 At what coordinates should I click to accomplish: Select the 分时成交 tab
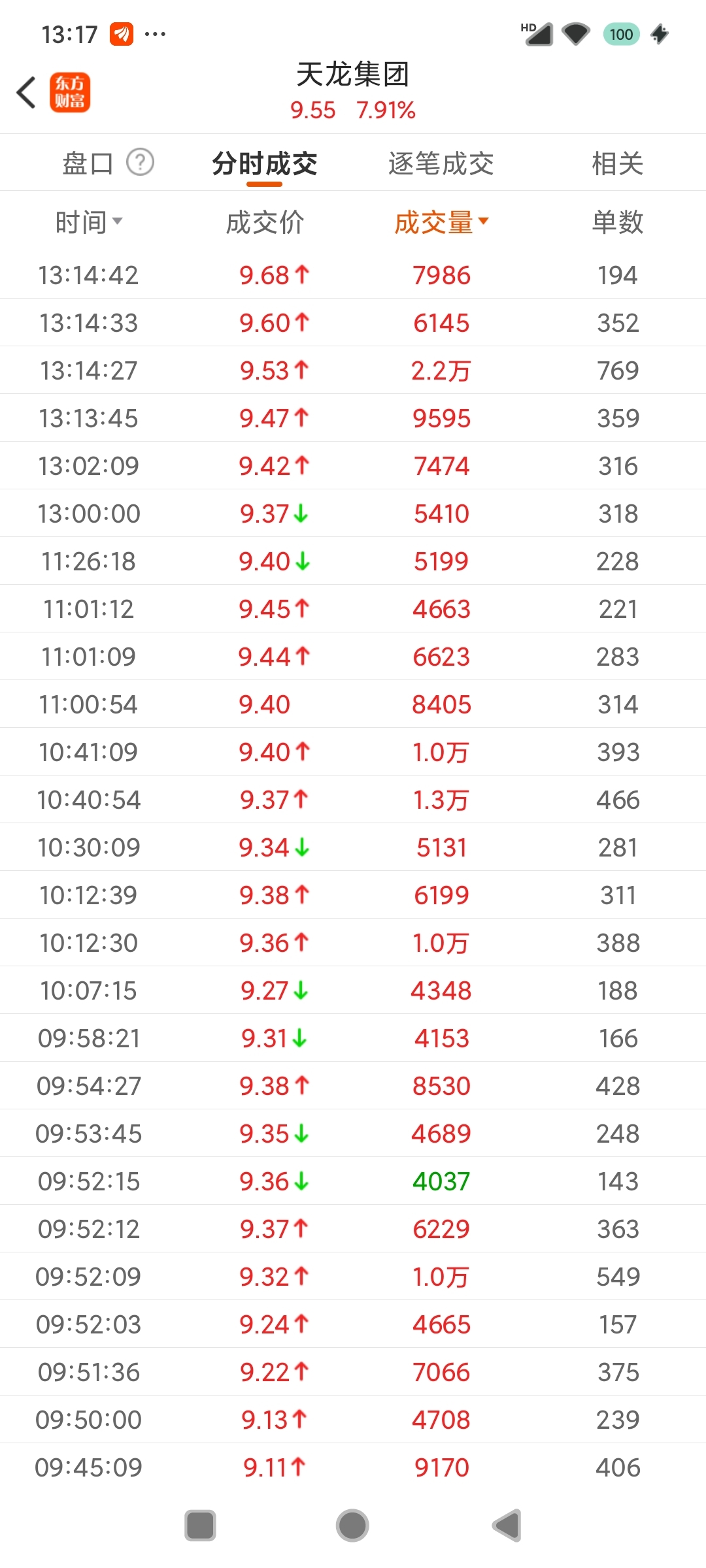(265, 163)
